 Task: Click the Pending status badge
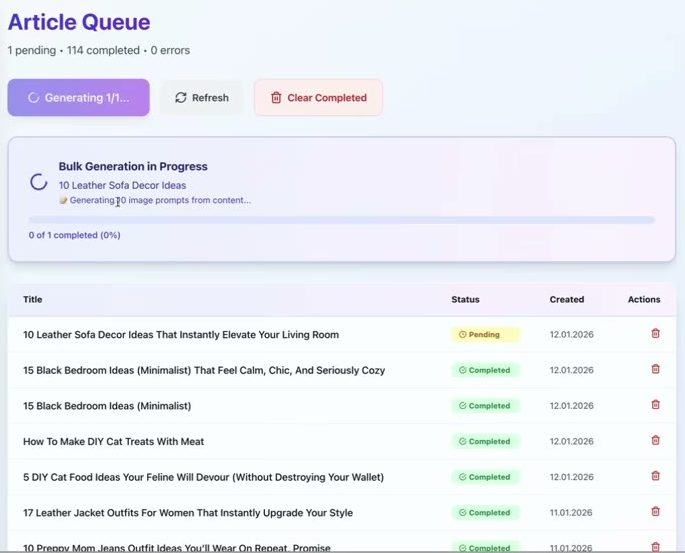[485, 335]
